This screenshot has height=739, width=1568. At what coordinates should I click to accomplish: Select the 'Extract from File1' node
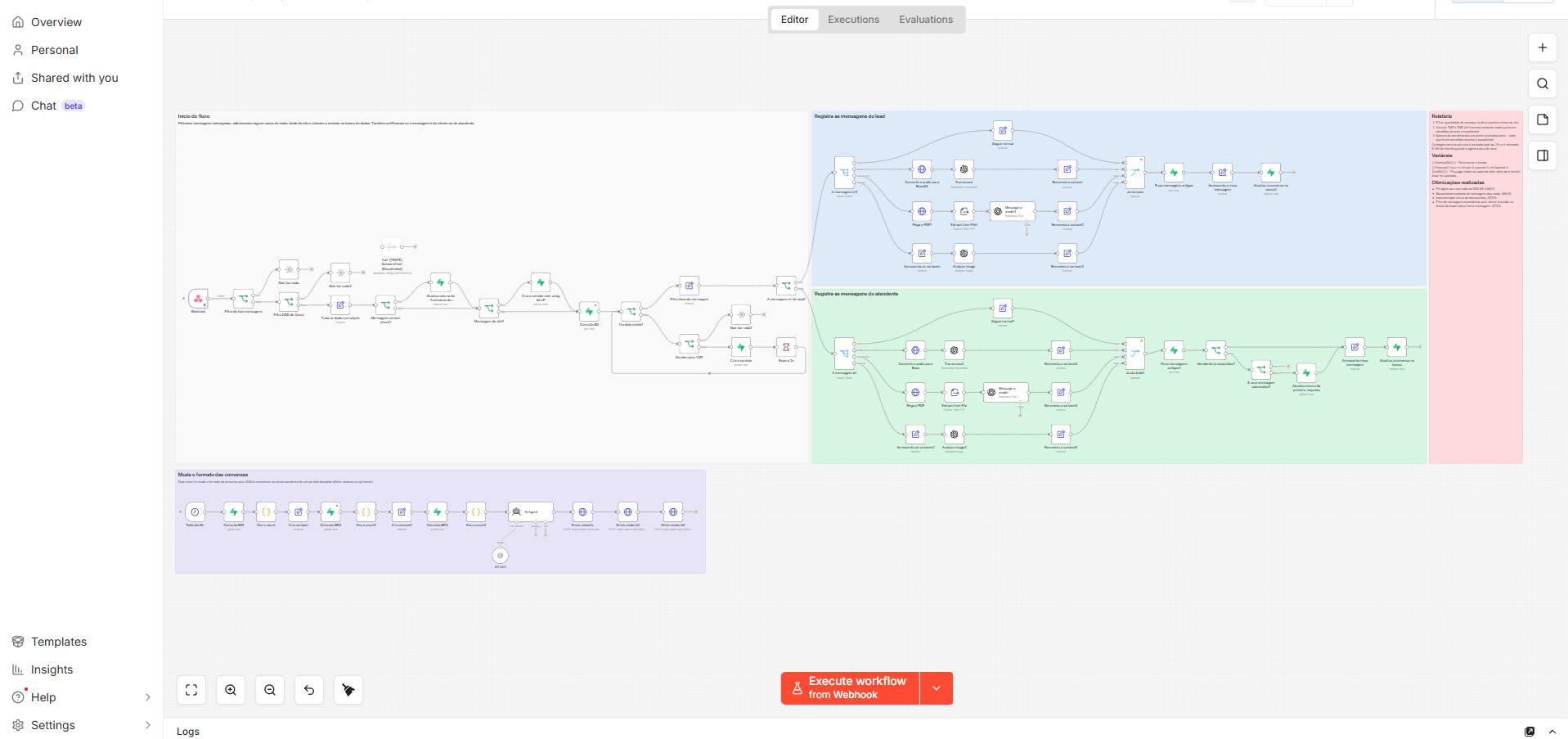coord(964,211)
